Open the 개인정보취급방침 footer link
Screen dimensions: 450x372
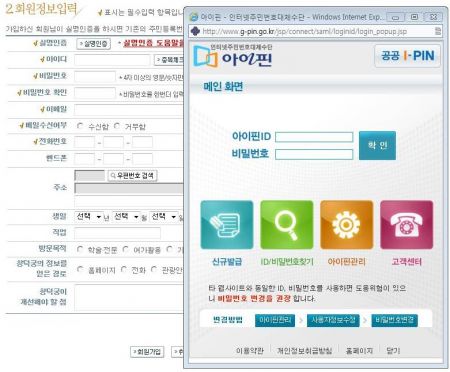(x=304, y=351)
